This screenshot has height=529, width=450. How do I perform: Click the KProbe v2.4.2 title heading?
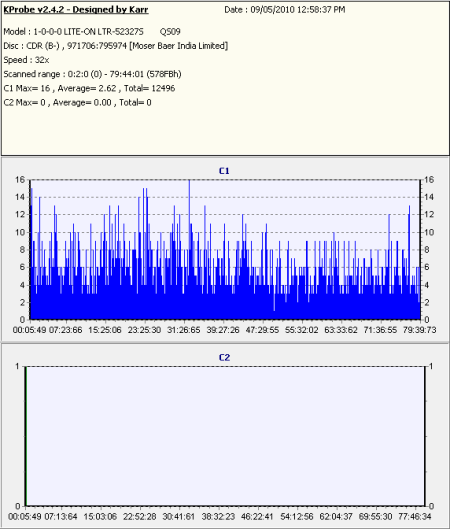pos(76,9)
